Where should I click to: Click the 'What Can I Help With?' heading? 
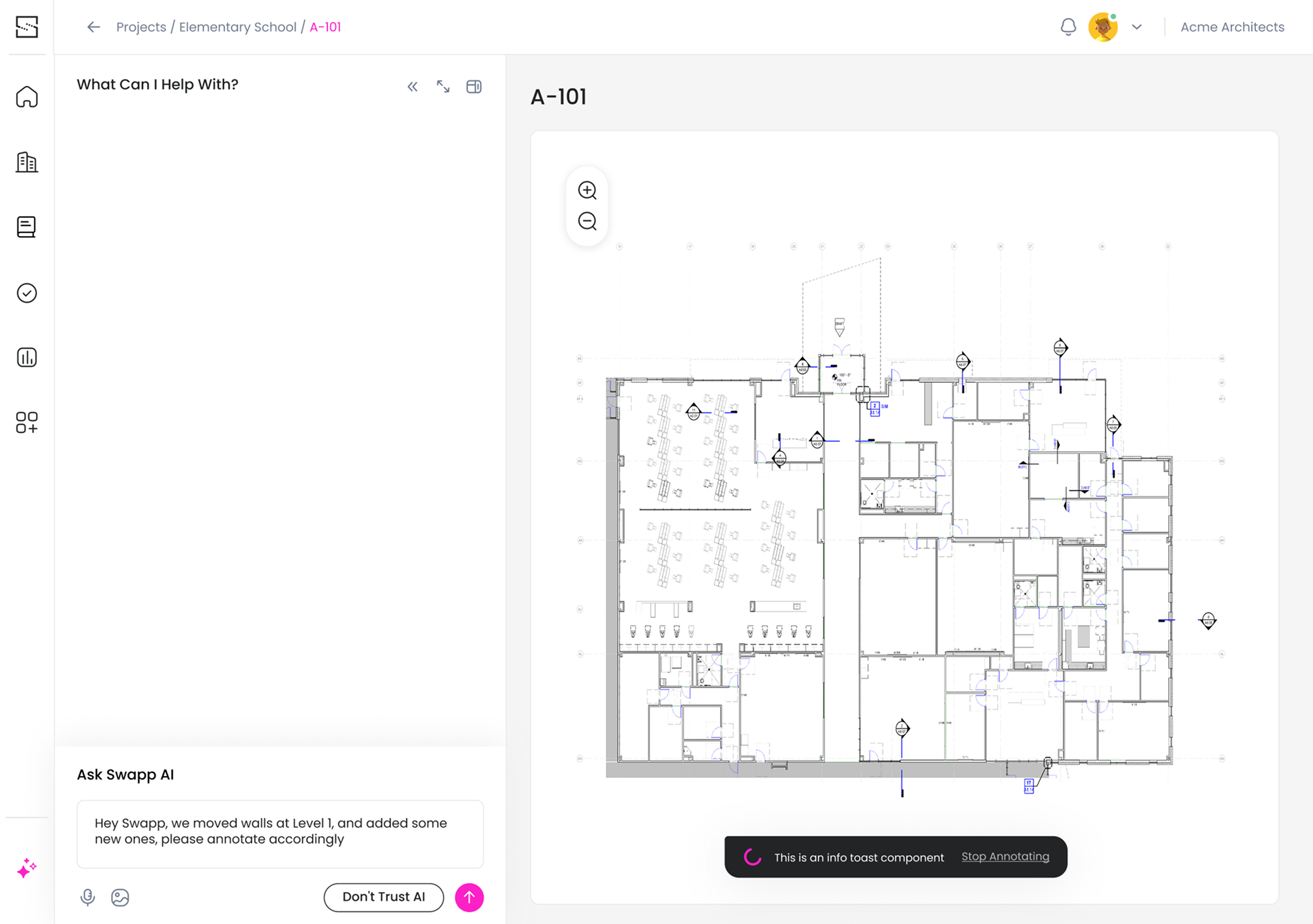(x=157, y=84)
